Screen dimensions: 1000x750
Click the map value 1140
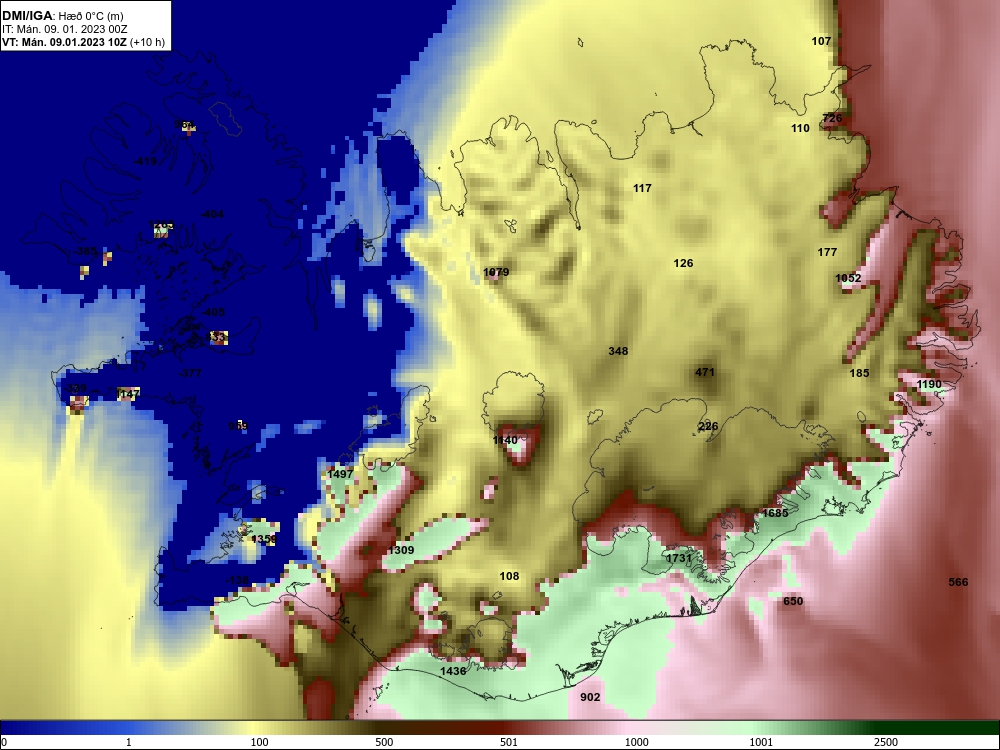pyautogui.click(x=505, y=440)
